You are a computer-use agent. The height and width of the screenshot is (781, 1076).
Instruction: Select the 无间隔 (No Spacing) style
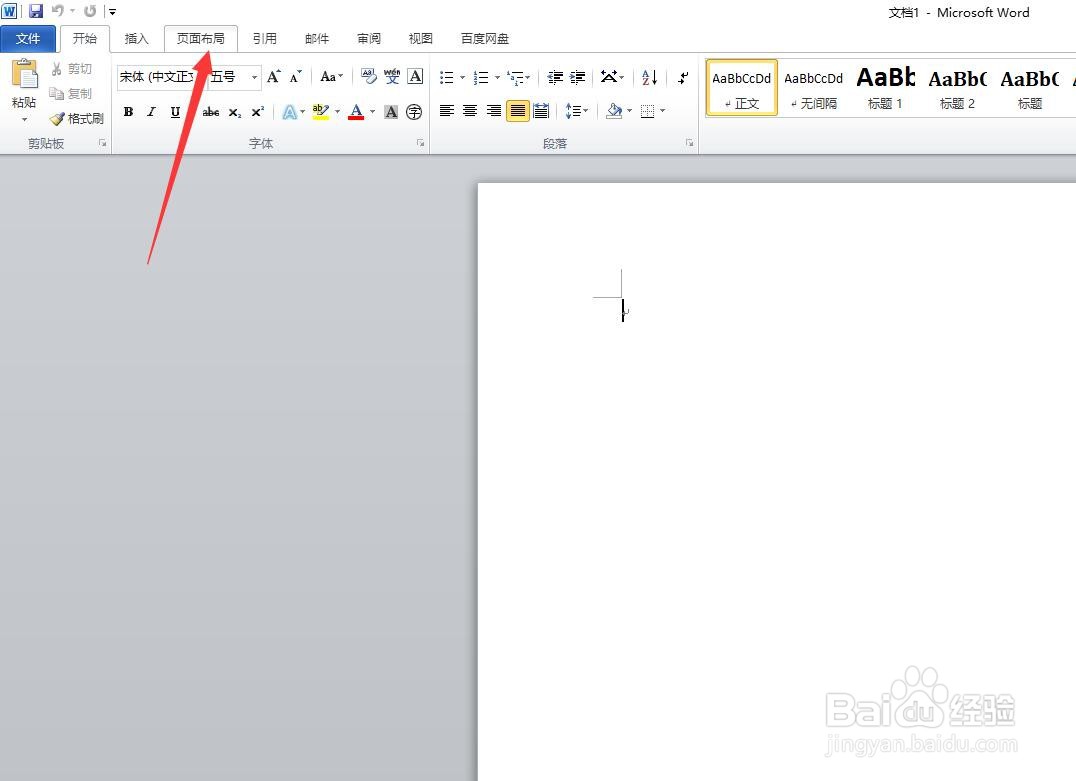tap(814, 88)
